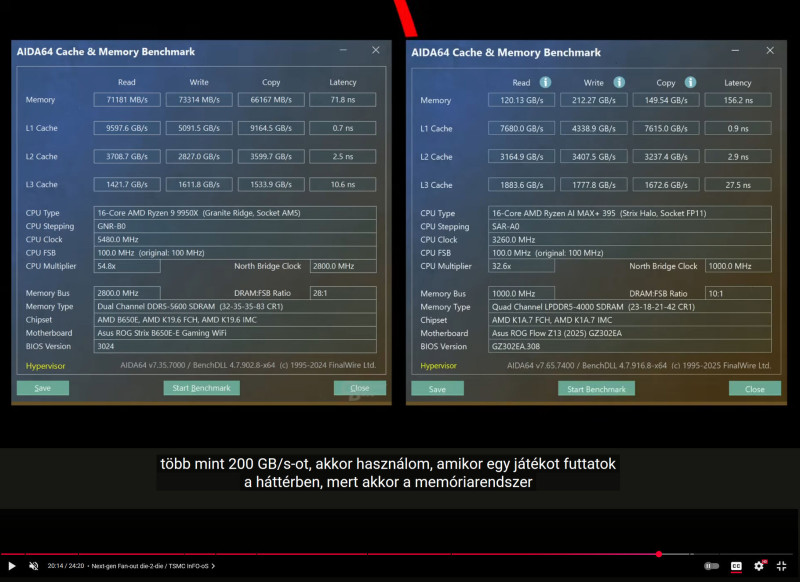
Task: Click the Memory Read value "71181 MB/s"
Action: [127, 99]
